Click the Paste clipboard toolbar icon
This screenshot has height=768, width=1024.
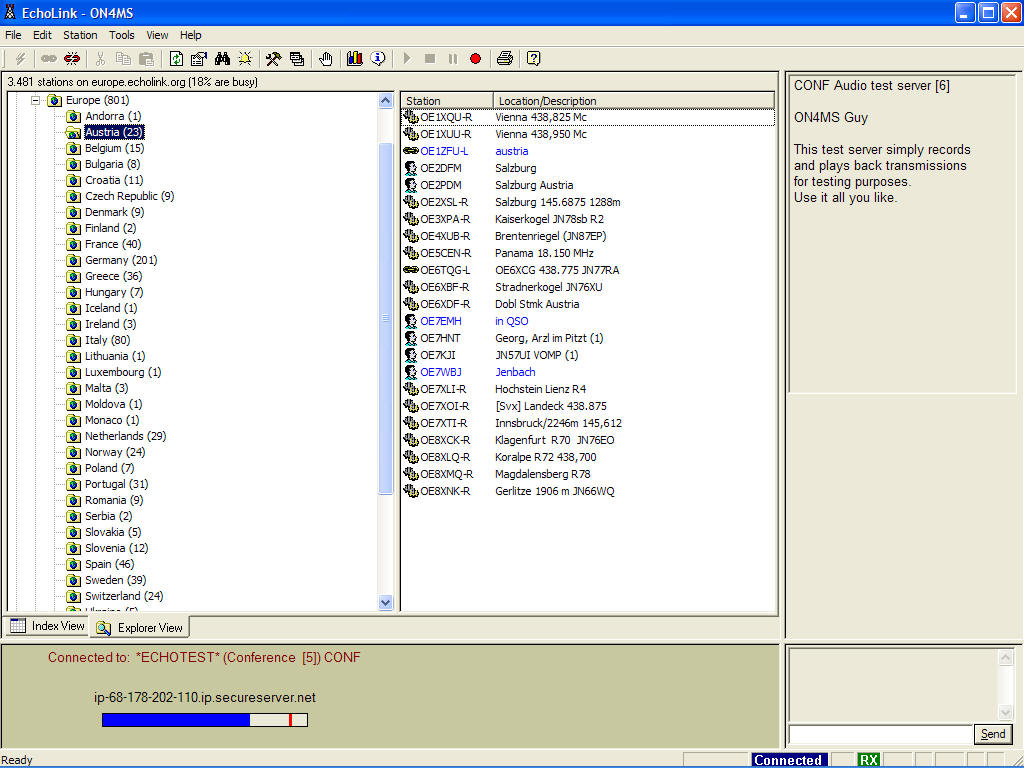pos(147,59)
